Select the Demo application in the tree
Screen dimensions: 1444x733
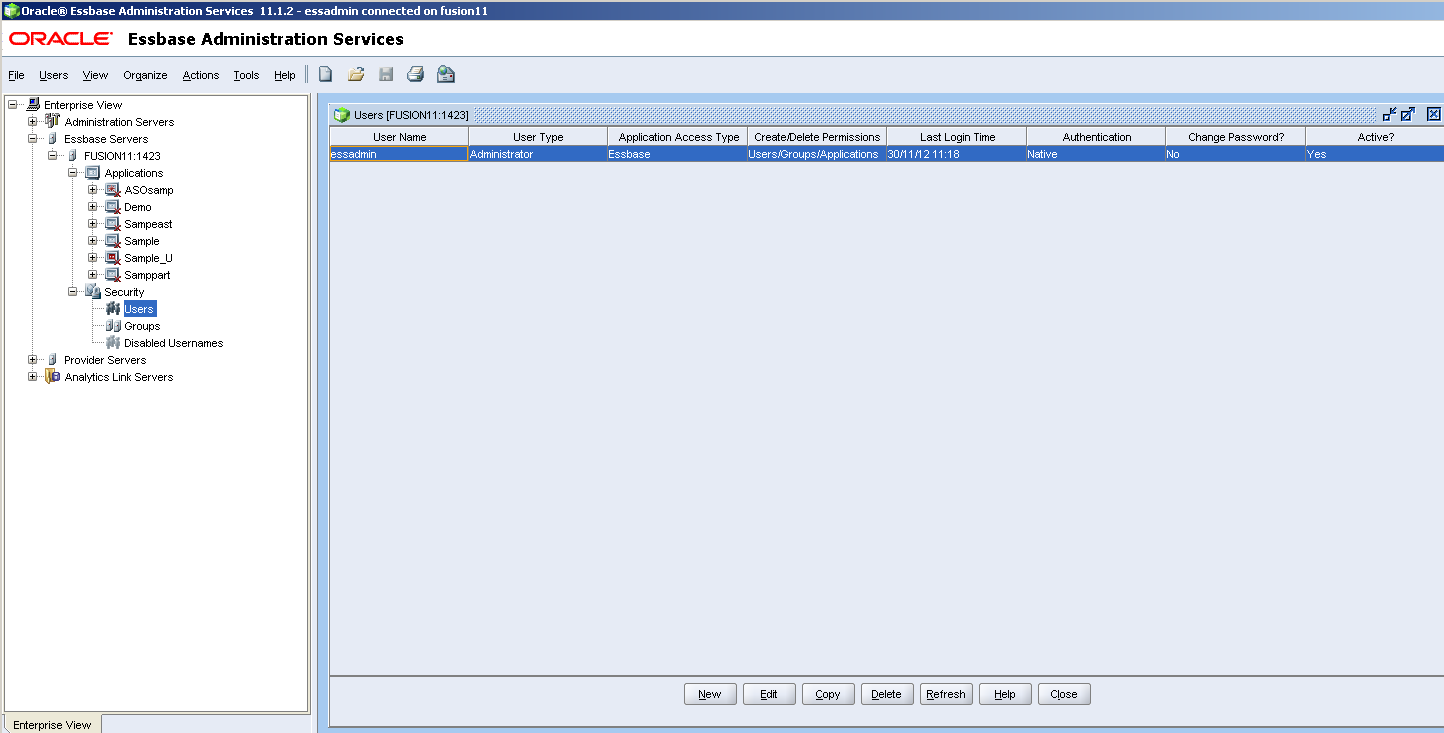[137, 206]
